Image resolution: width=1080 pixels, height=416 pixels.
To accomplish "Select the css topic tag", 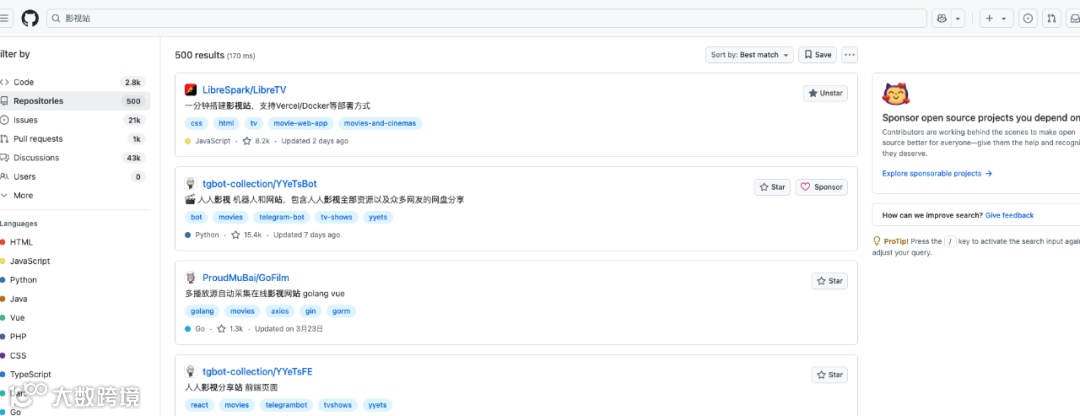I will [x=196, y=123].
